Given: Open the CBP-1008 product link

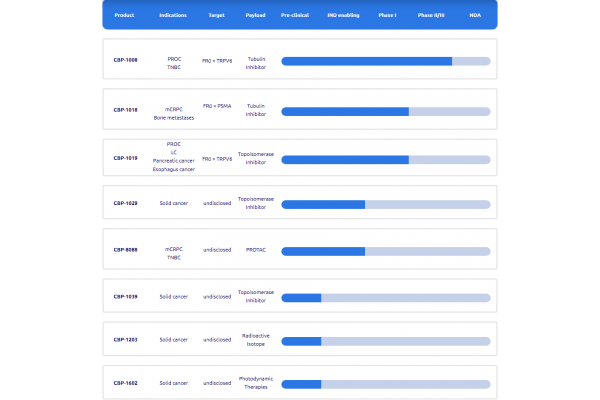Looking at the screenshot, I should coord(126,61).
